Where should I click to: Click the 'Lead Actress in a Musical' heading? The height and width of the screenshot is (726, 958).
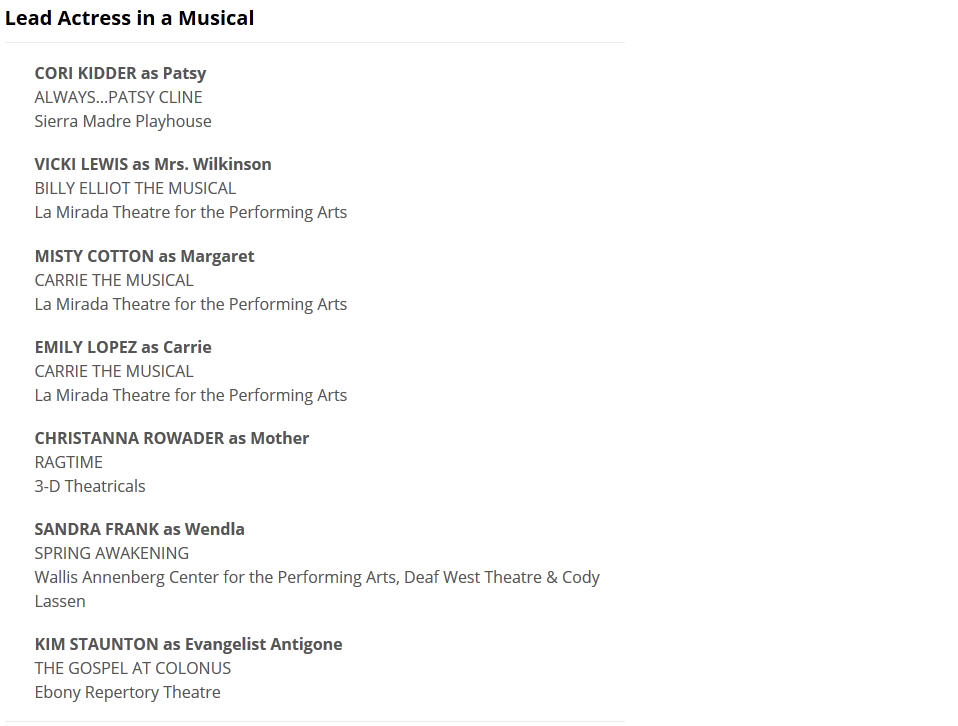(130, 18)
